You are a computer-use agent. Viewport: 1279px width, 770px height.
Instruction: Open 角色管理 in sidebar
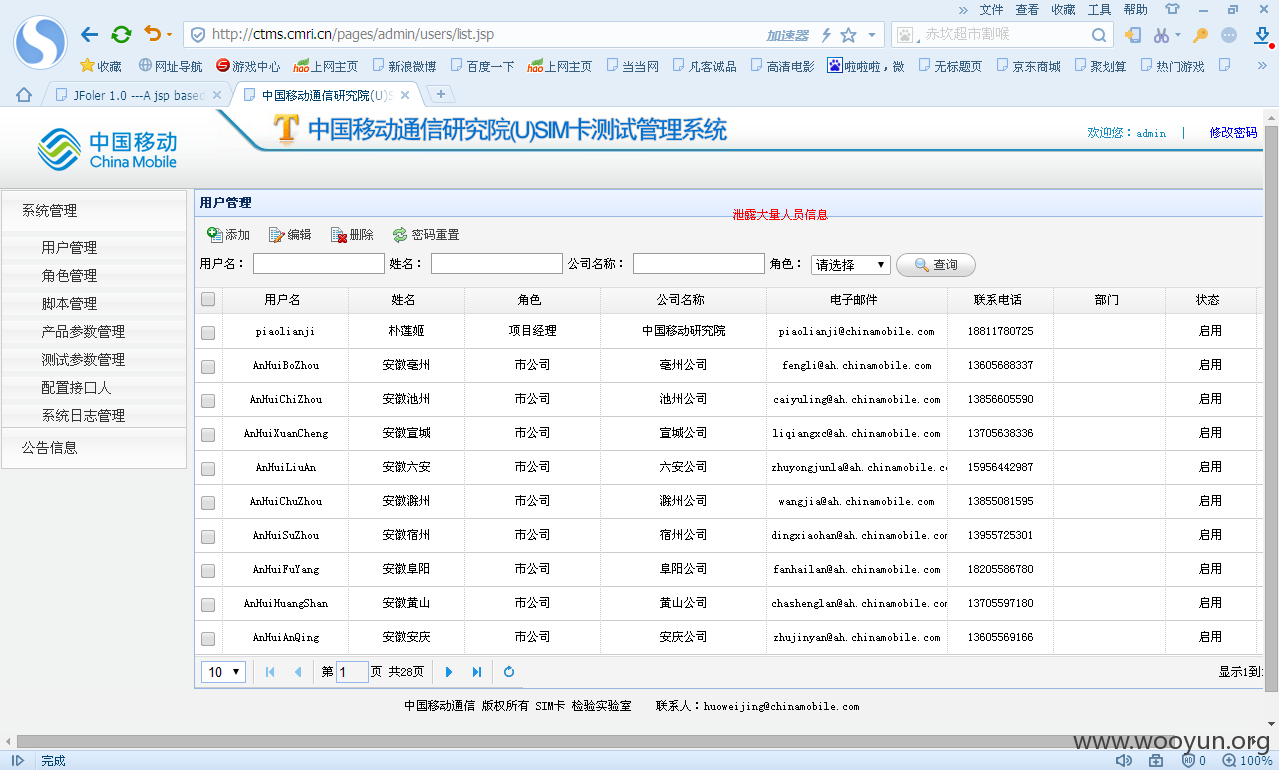tap(69, 276)
